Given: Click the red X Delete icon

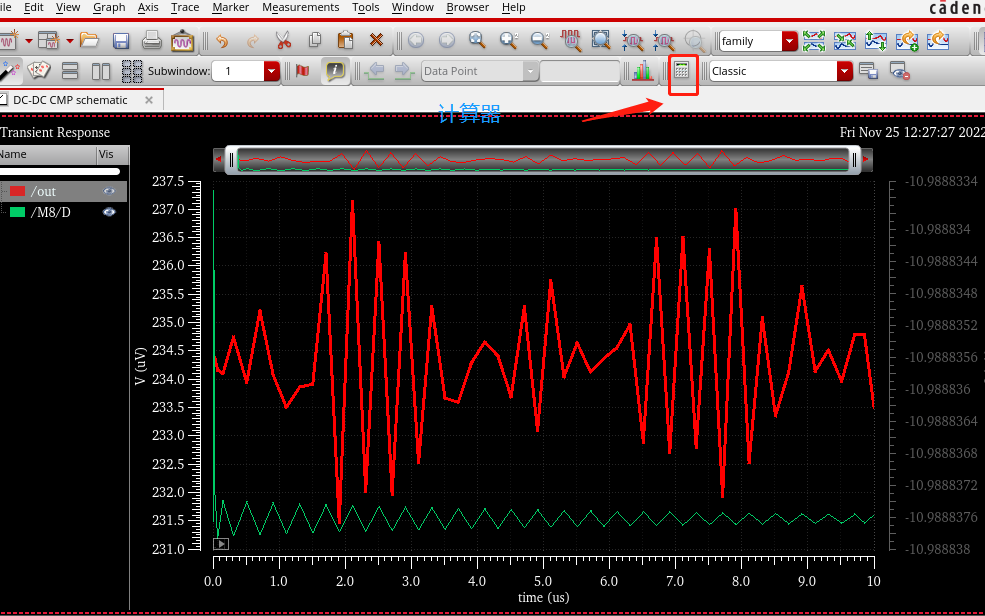Looking at the screenshot, I should [376, 41].
